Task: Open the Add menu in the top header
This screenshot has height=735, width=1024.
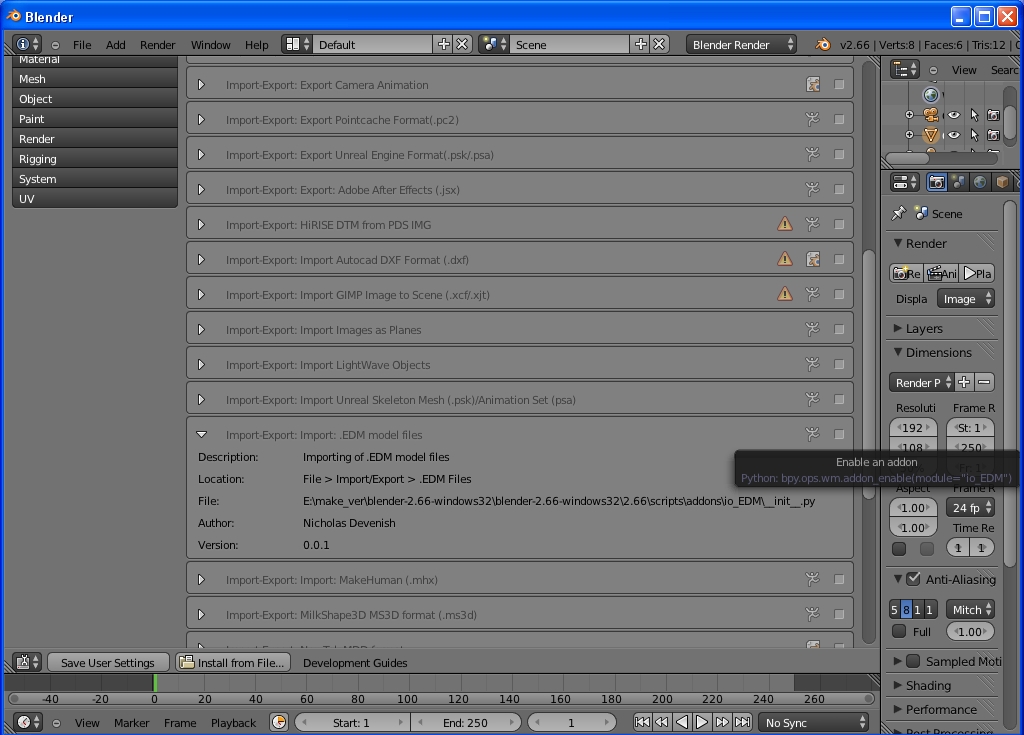Action: point(116,44)
